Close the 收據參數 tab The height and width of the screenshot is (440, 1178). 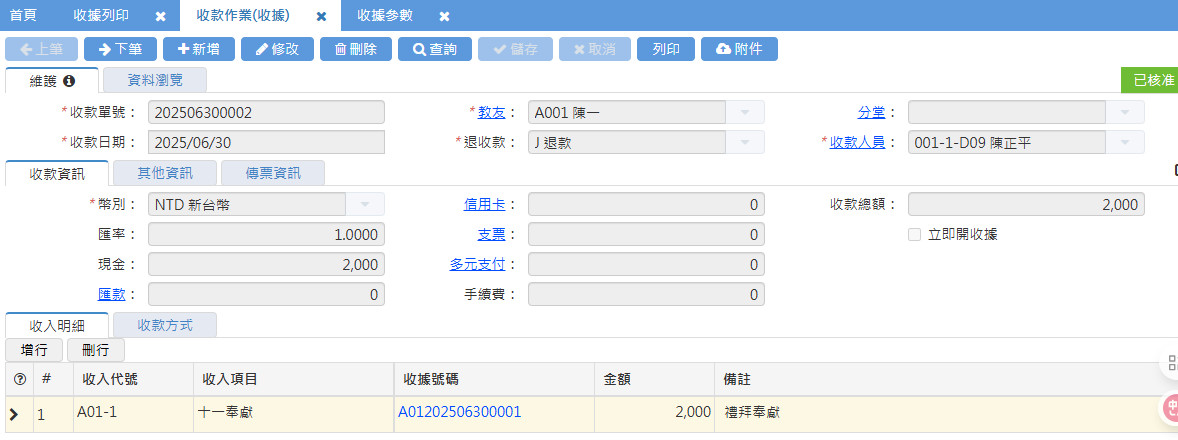click(x=444, y=17)
